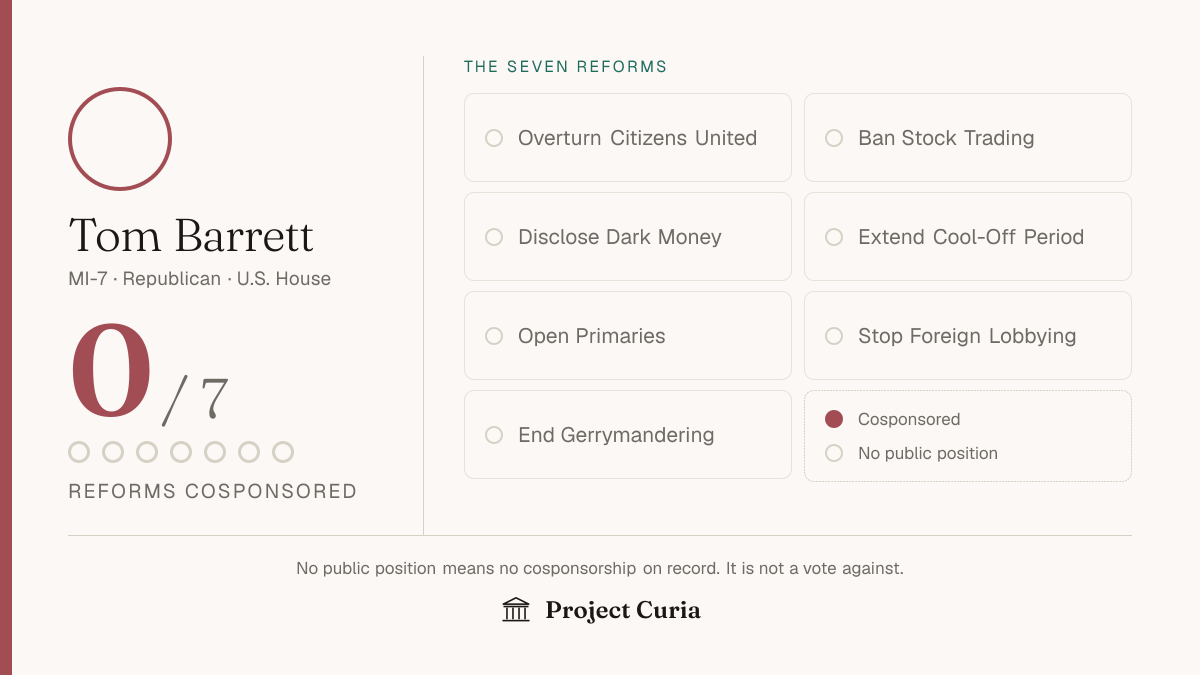Select the Overturn Citizens United status circle
Viewport: 1200px width, 675px height.
pyautogui.click(x=494, y=138)
